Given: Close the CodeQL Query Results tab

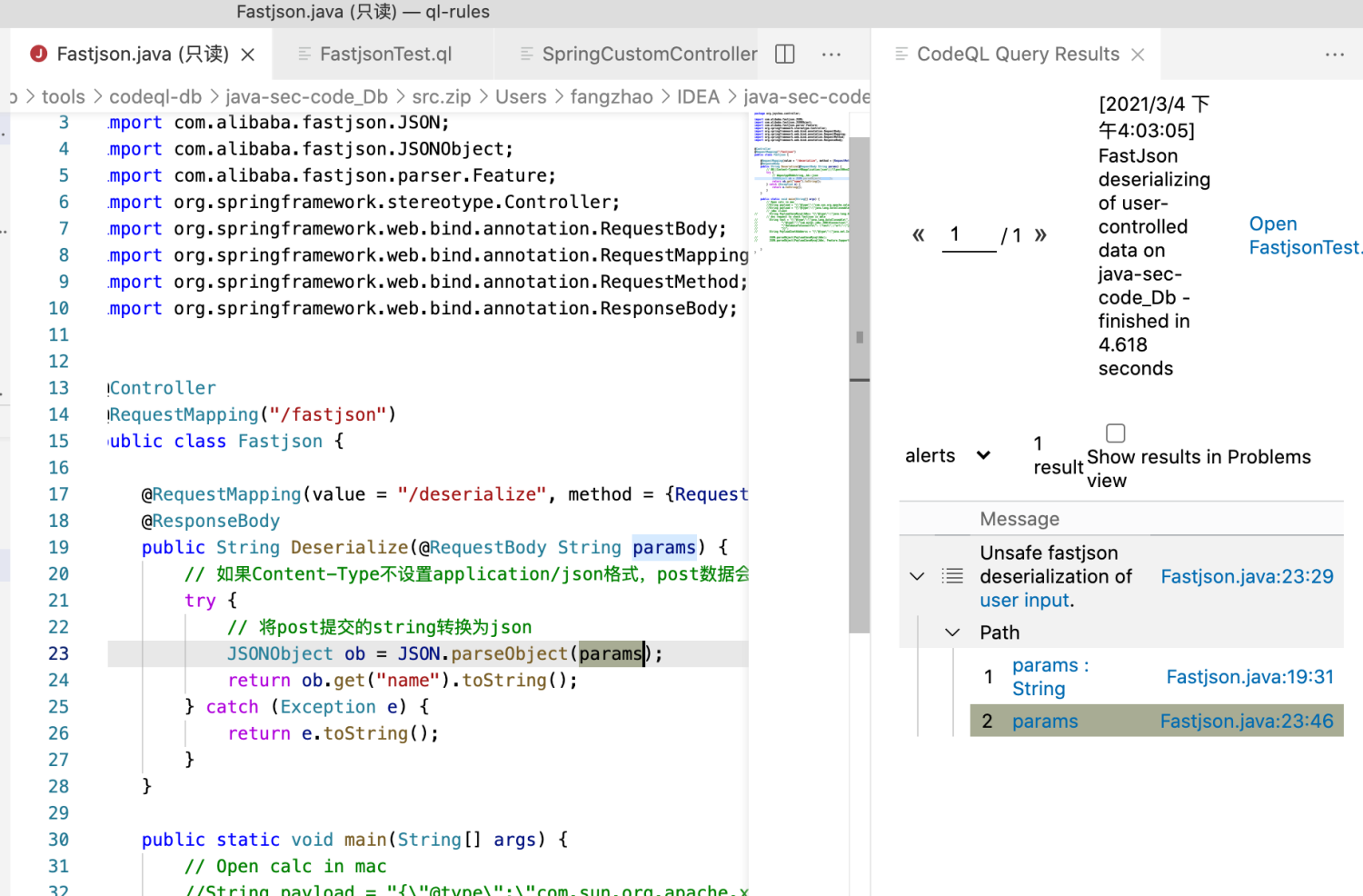Looking at the screenshot, I should pos(1138,55).
